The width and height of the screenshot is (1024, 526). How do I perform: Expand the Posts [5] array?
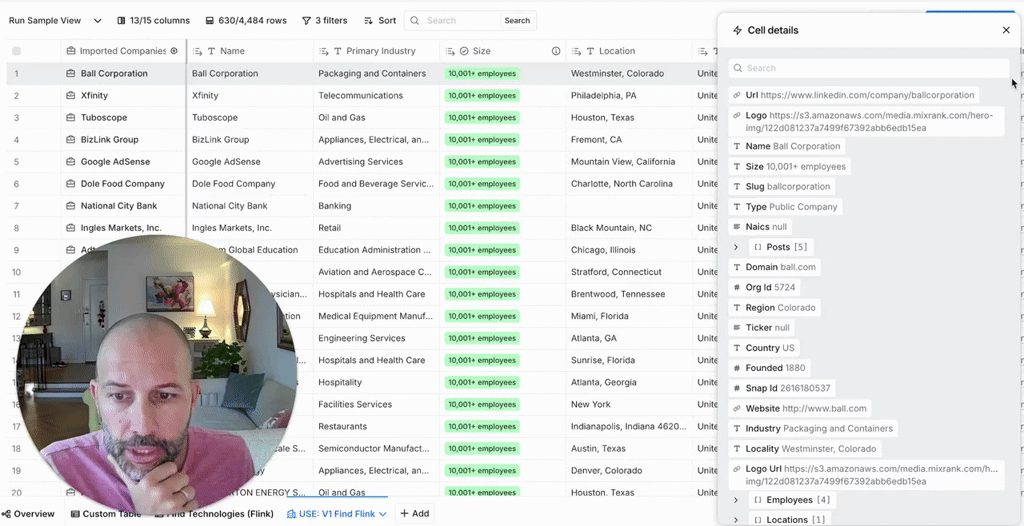click(736, 247)
